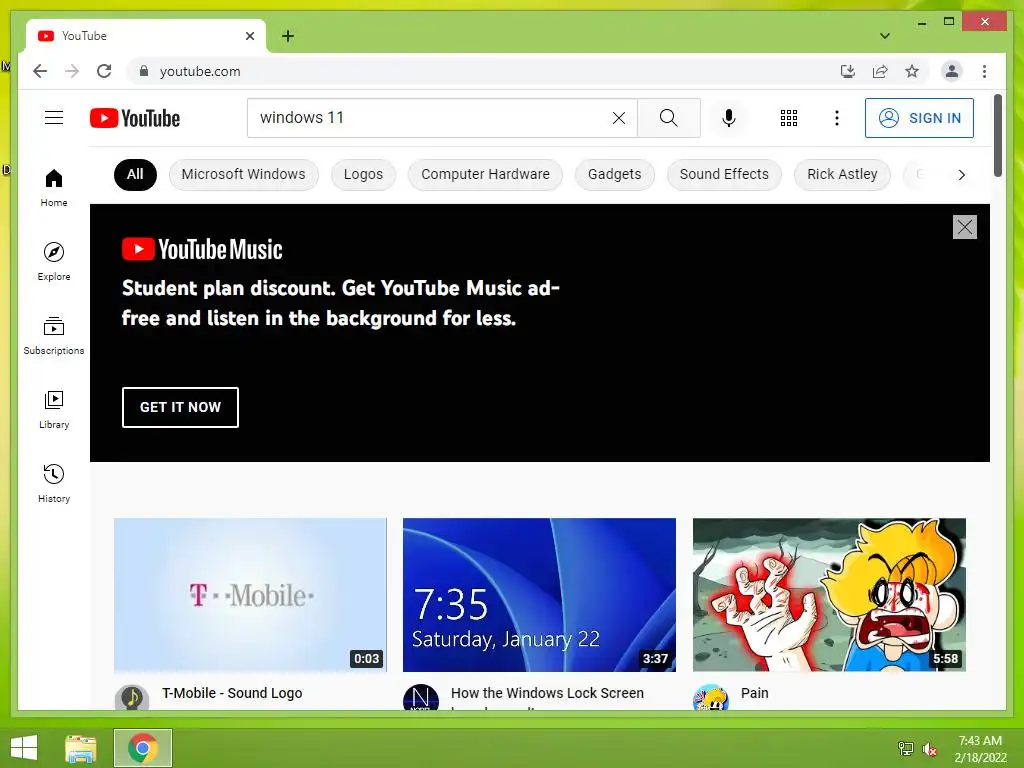This screenshot has width=1024, height=768.
Task: Clear the search box with the X
Action: (x=618, y=118)
